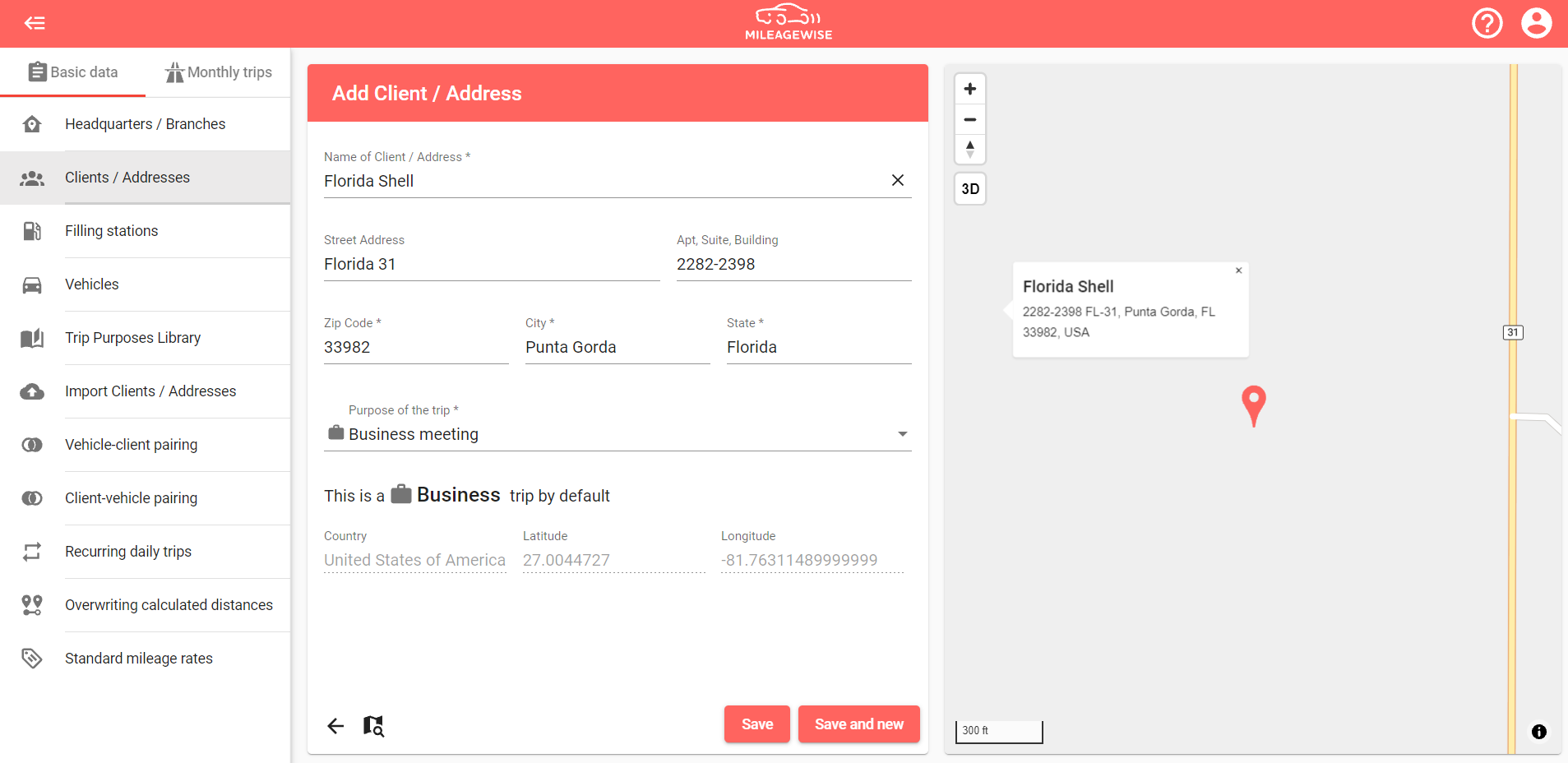Click the red location pin on map
This screenshot has height=763, width=1568.
click(x=1253, y=405)
